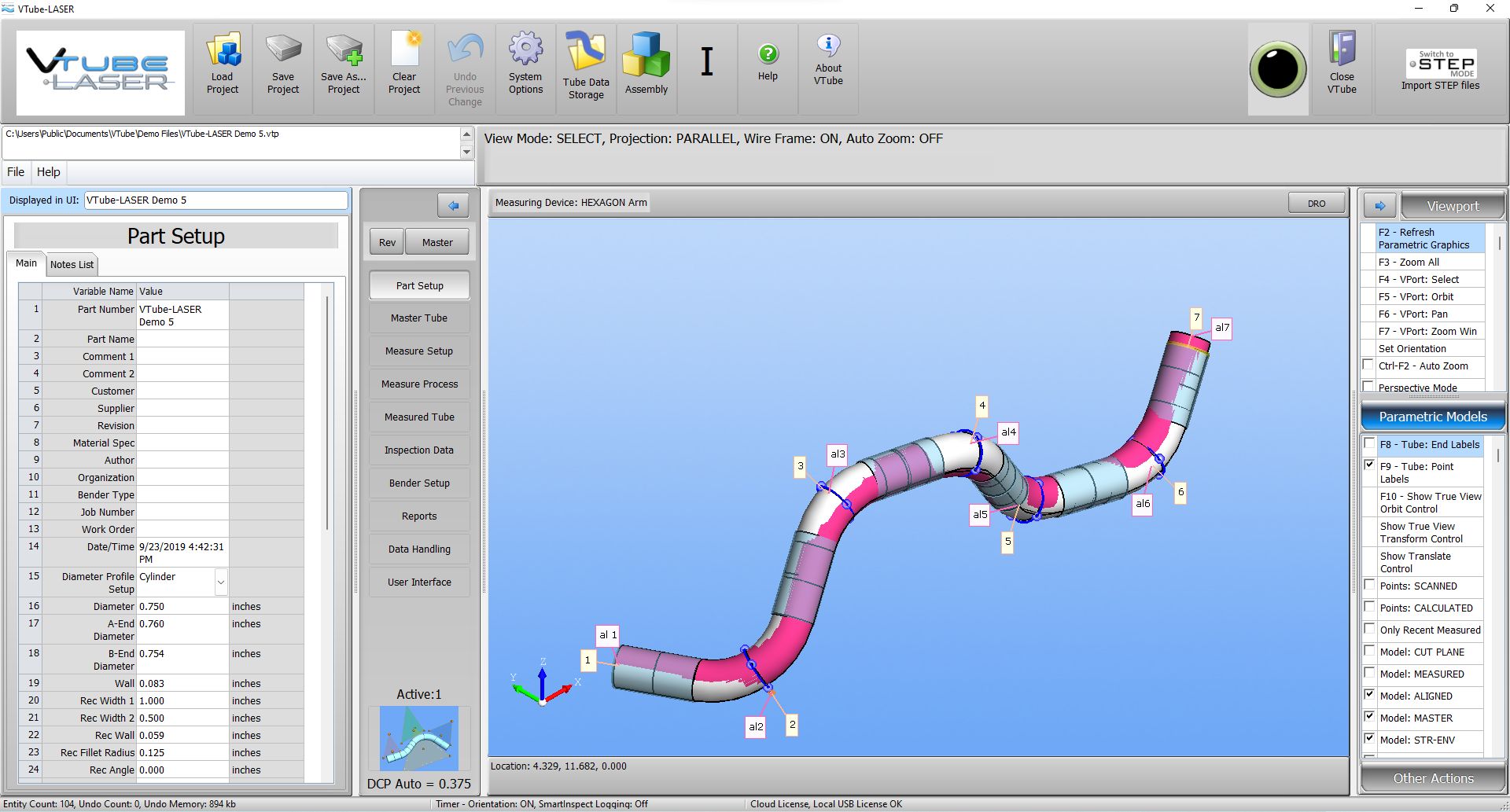Click the Measure Process button
The width and height of the screenshot is (1510, 812).
(x=419, y=384)
